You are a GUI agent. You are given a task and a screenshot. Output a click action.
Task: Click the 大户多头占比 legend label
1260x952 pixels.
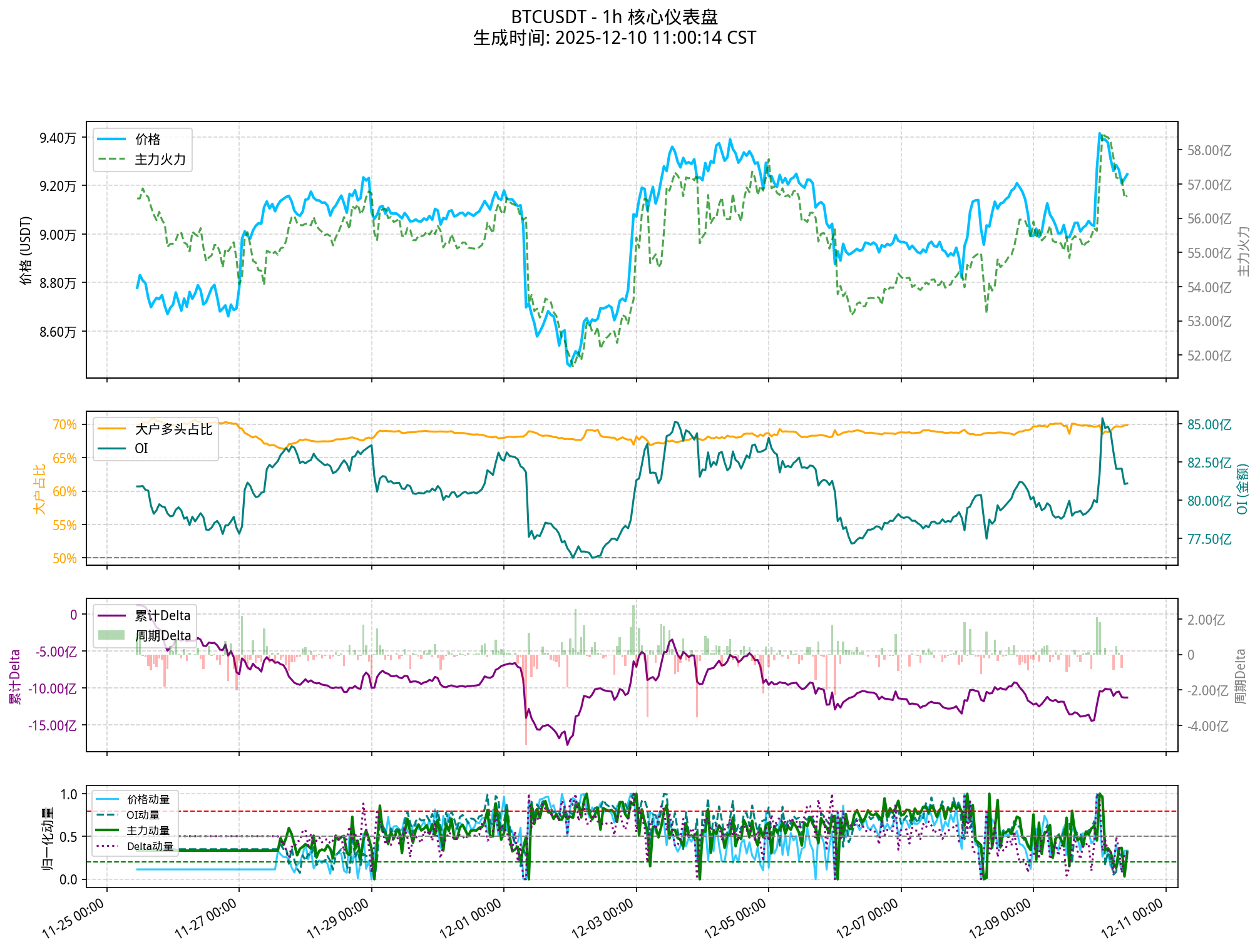point(173,429)
